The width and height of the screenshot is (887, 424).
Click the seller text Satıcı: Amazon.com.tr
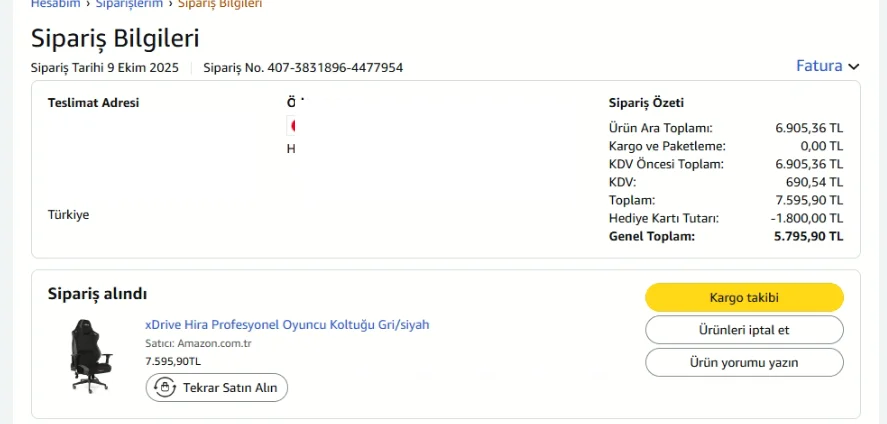198,344
